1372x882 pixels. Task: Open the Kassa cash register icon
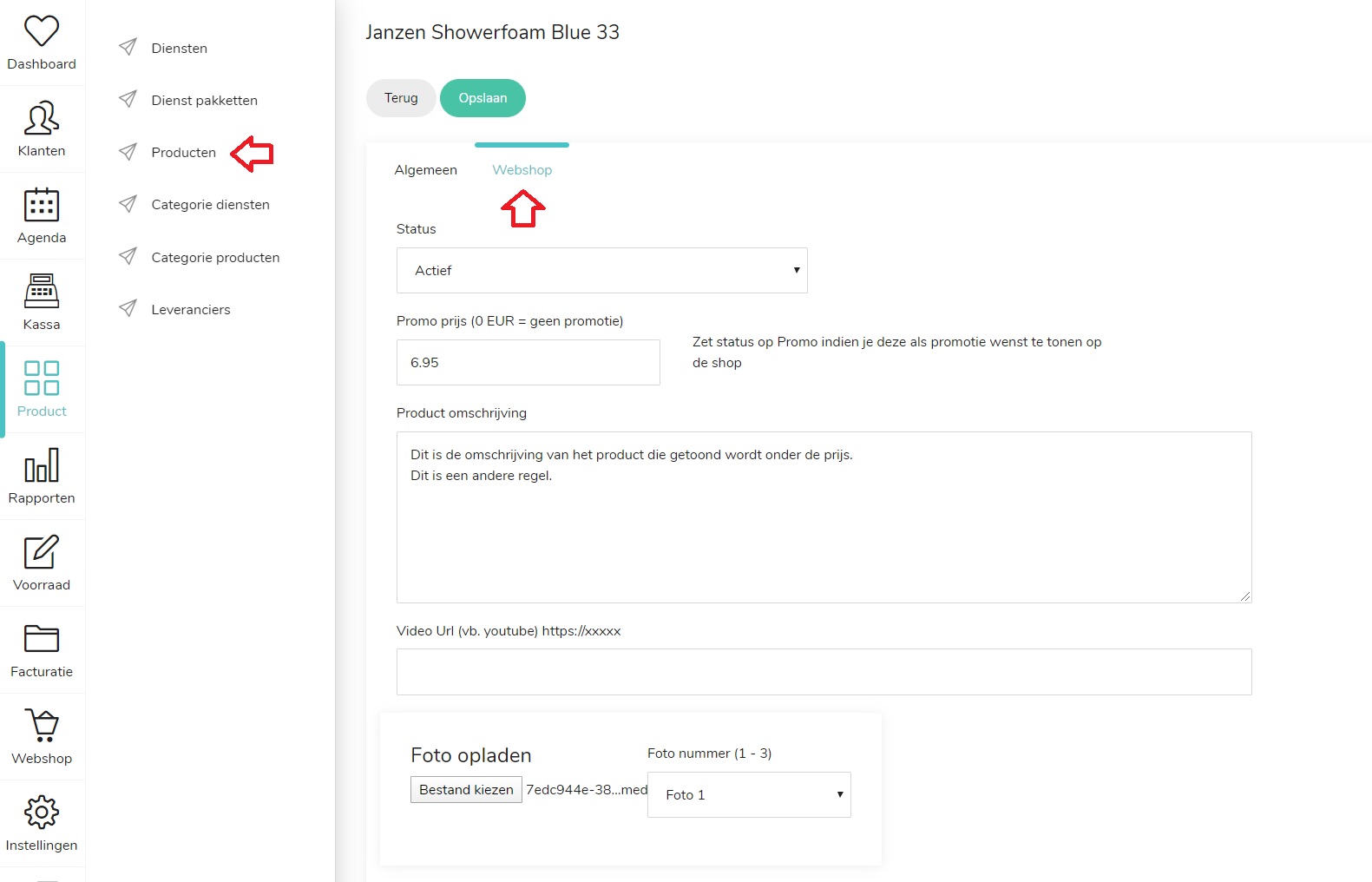[x=42, y=291]
